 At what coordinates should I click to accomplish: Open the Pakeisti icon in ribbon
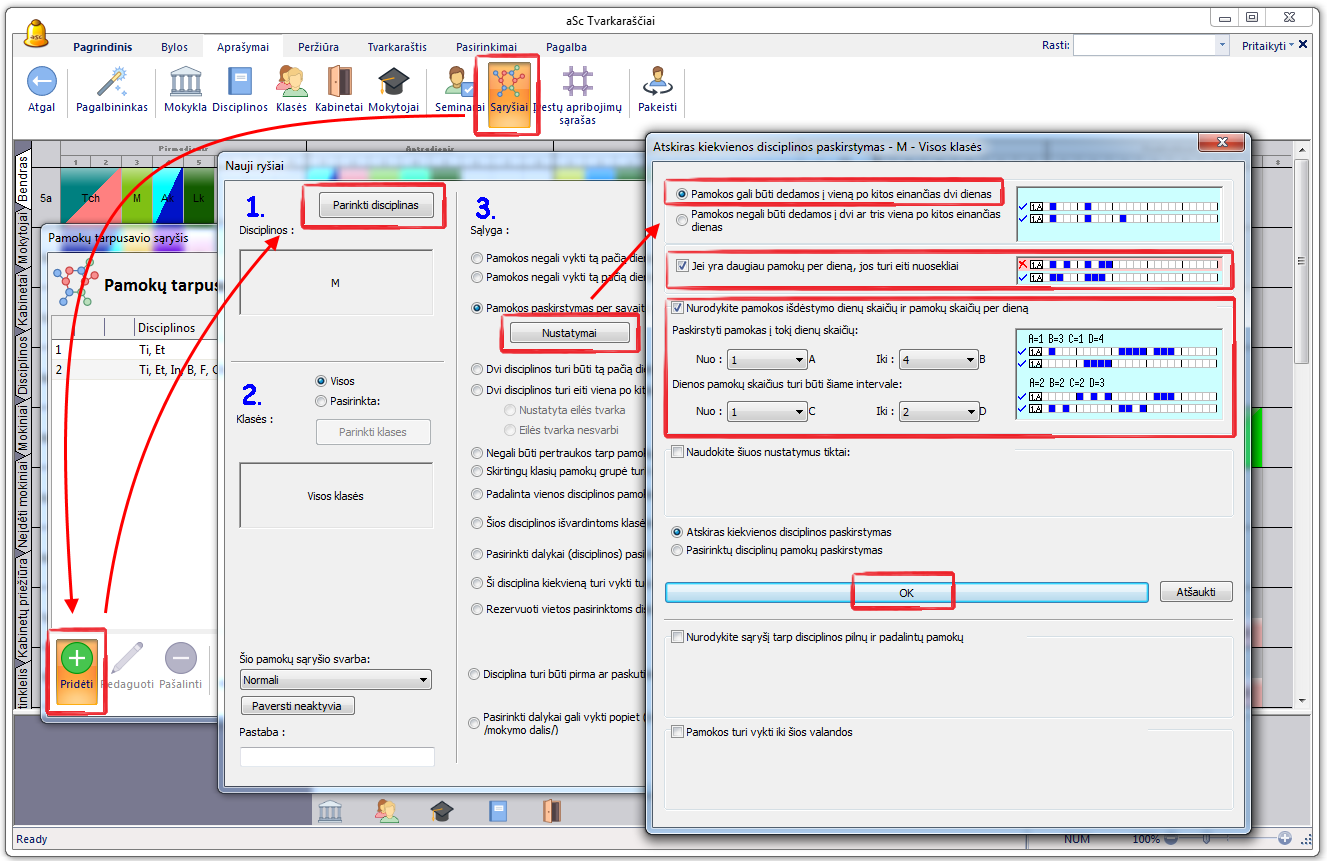tap(657, 84)
